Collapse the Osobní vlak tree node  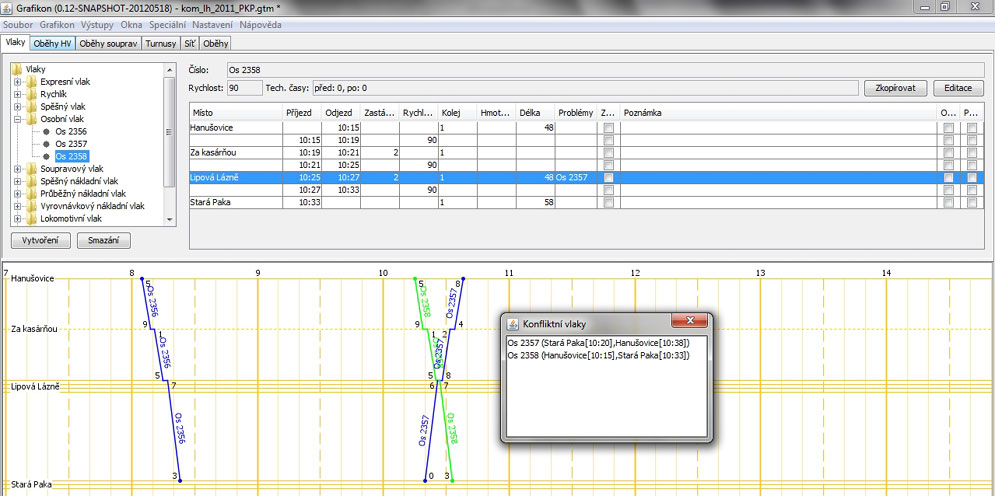coord(18,119)
